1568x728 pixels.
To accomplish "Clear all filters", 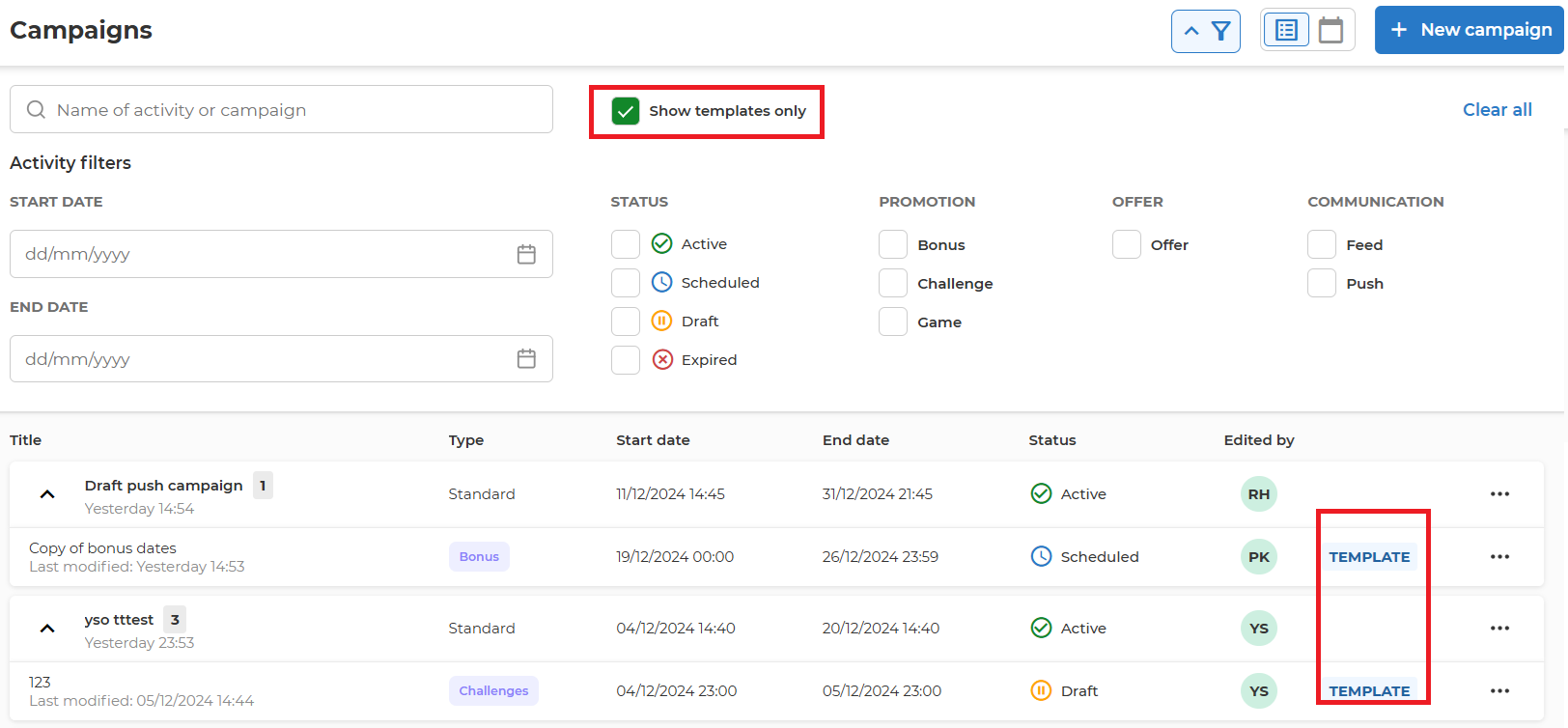I will [1498, 110].
